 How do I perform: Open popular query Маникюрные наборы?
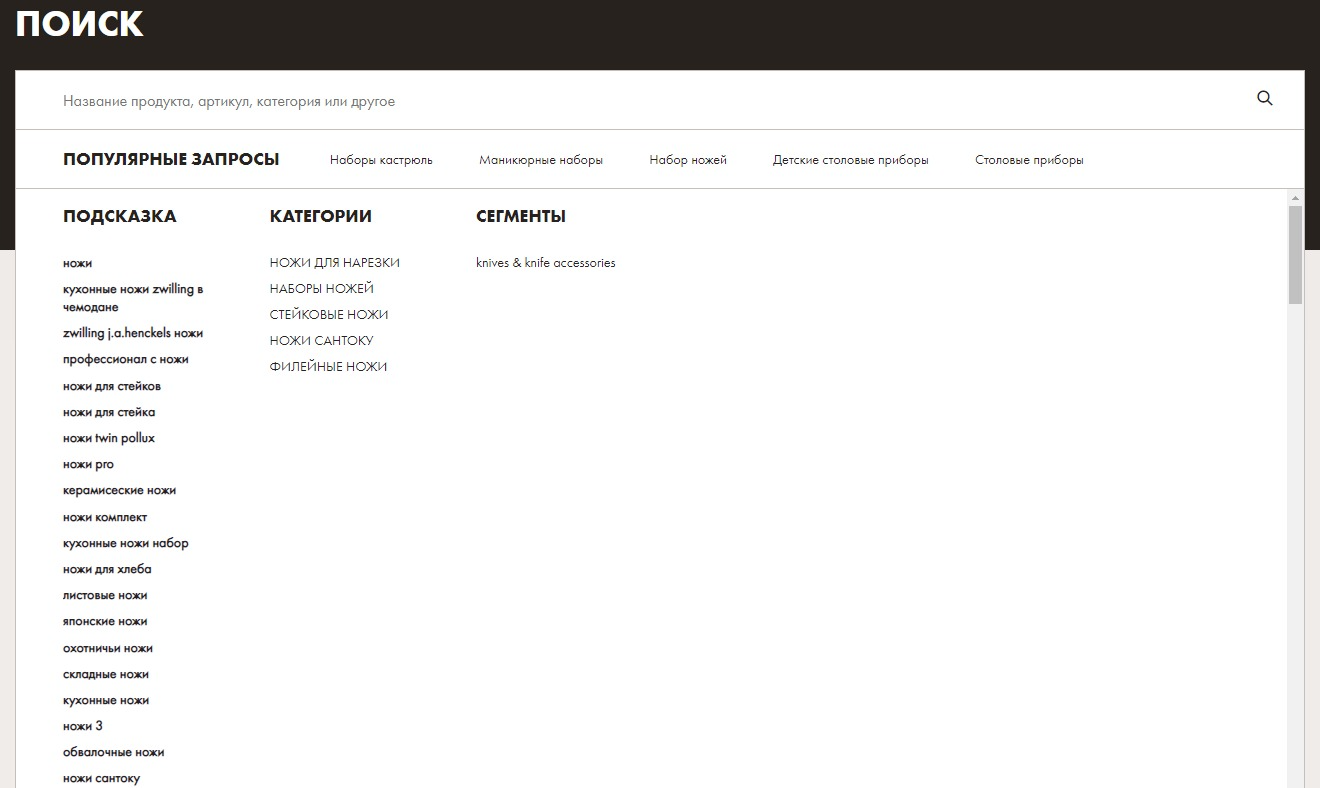point(540,160)
